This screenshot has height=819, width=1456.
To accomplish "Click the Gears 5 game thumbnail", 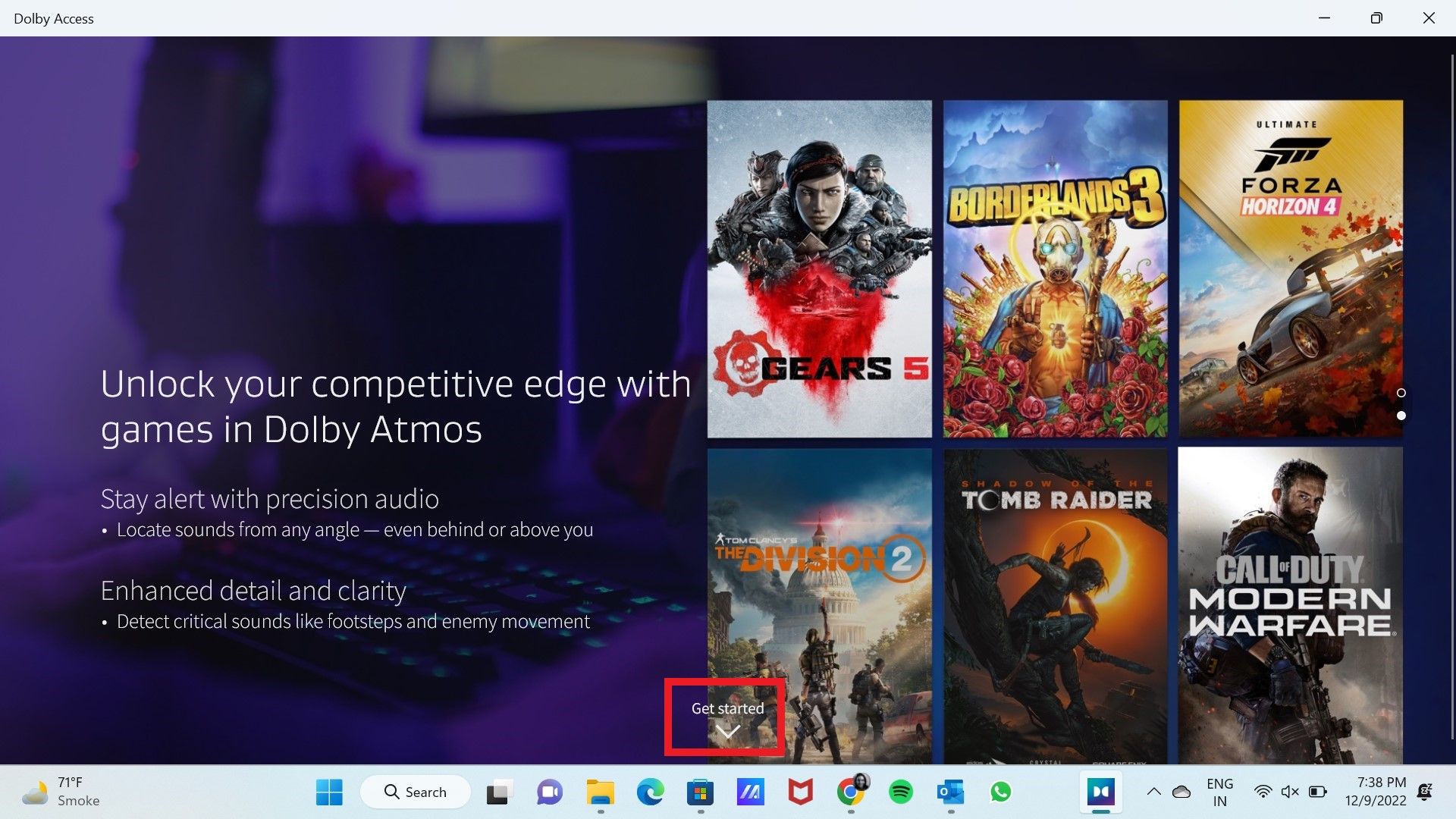I will click(x=819, y=268).
